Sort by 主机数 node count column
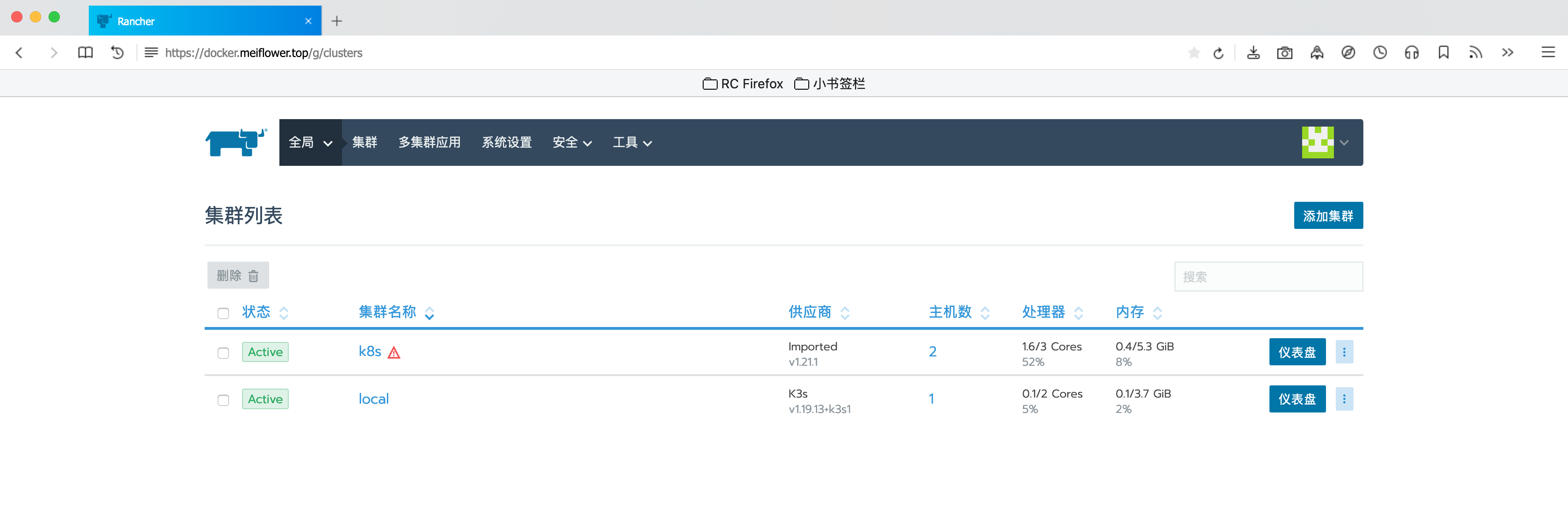 coord(959,313)
